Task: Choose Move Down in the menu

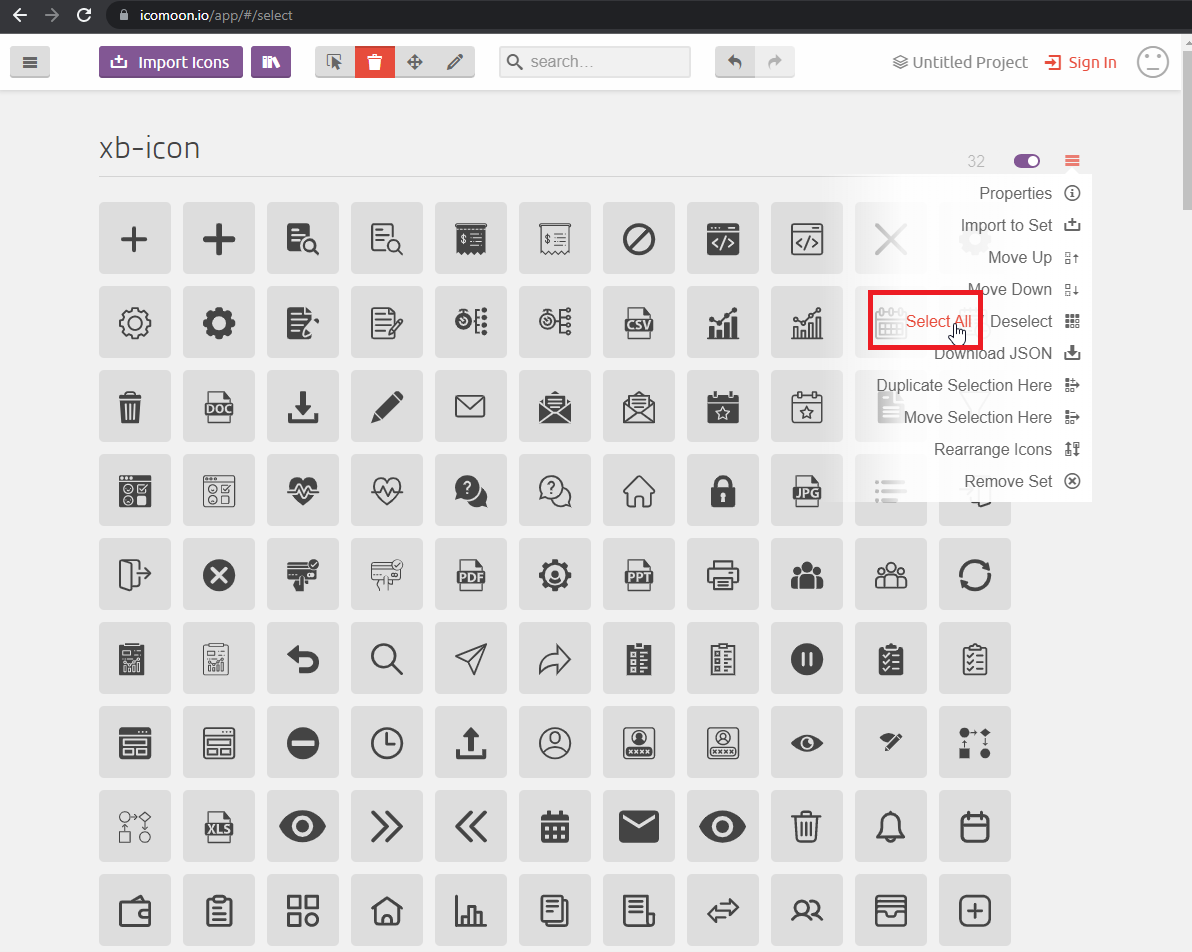Action: [x=1023, y=289]
